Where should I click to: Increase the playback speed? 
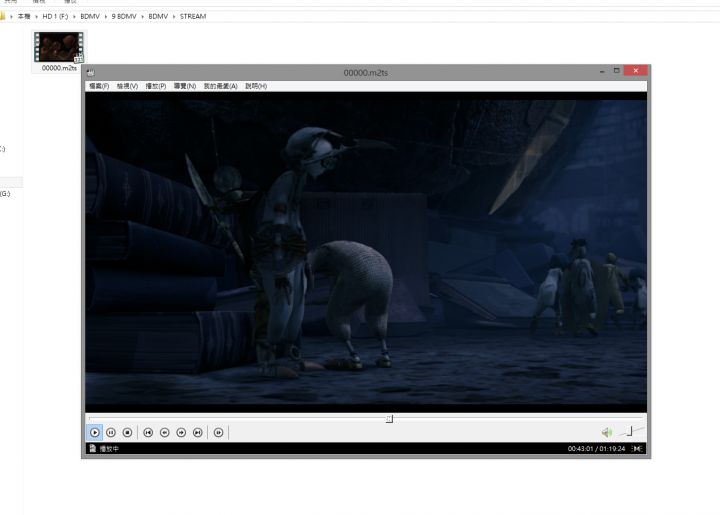pos(181,432)
